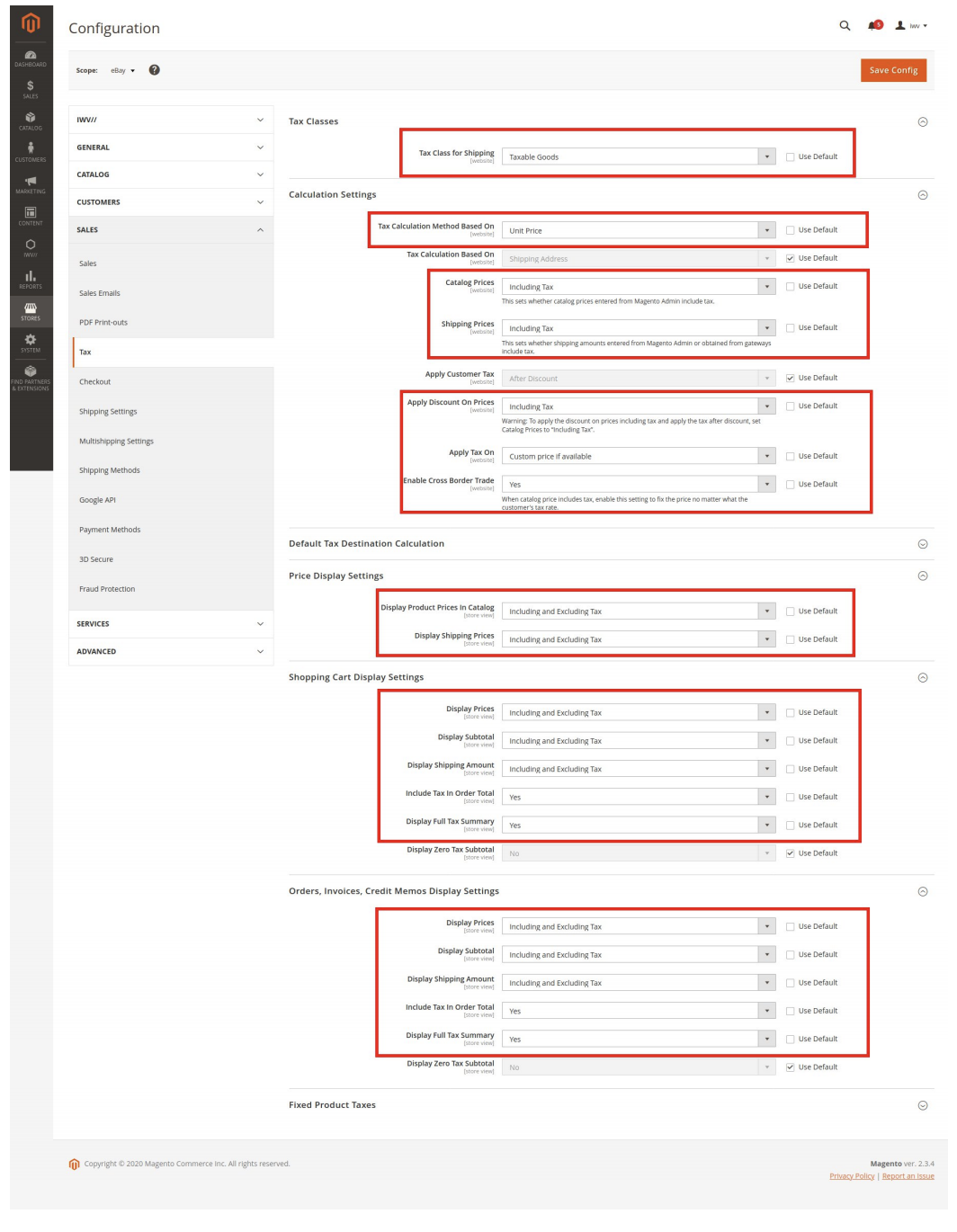The width and height of the screenshot is (957, 1232).
Task: Open the Dashboard icon in sidebar
Action: [x=31, y=58]
